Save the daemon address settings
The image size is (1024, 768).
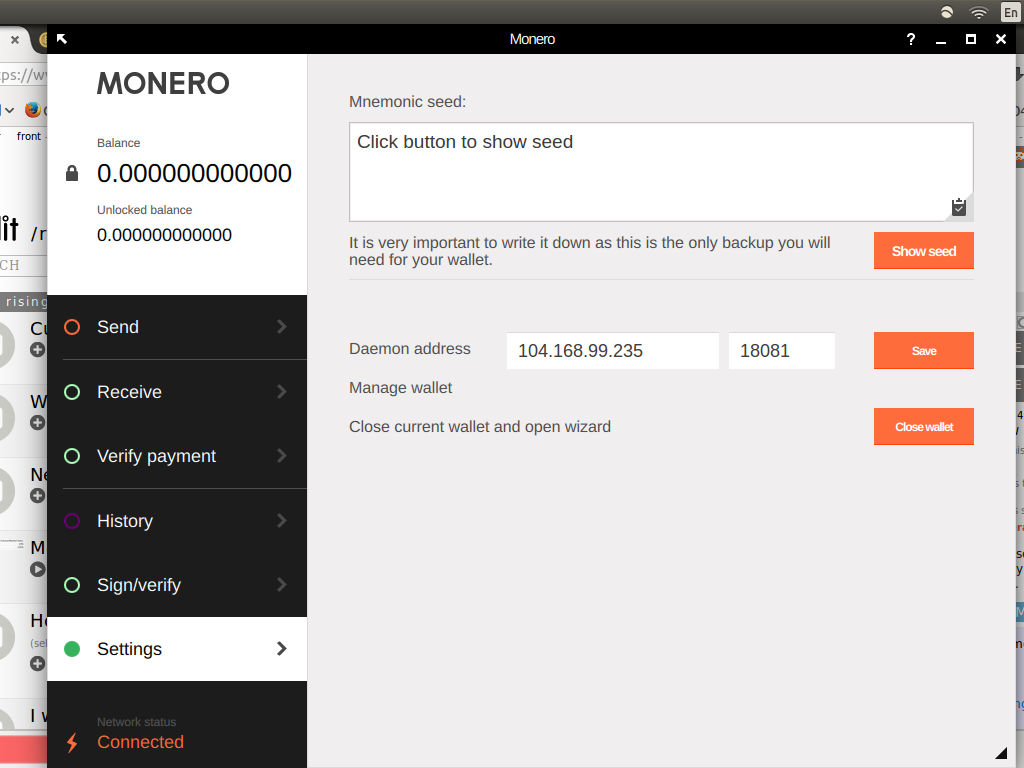(923, 351)
